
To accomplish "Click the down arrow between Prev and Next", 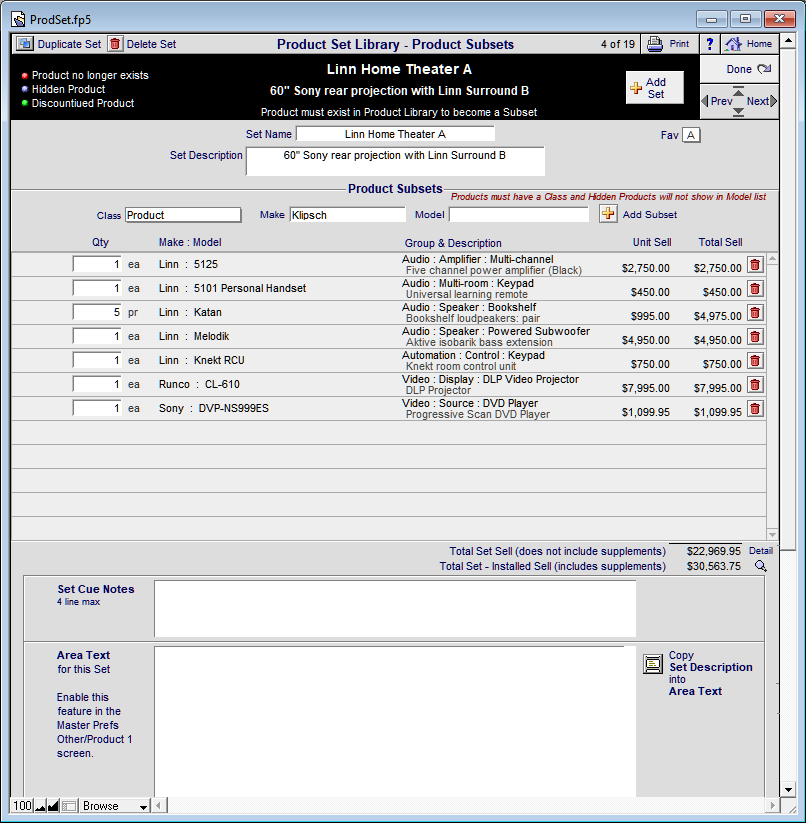I will point(738,111).
